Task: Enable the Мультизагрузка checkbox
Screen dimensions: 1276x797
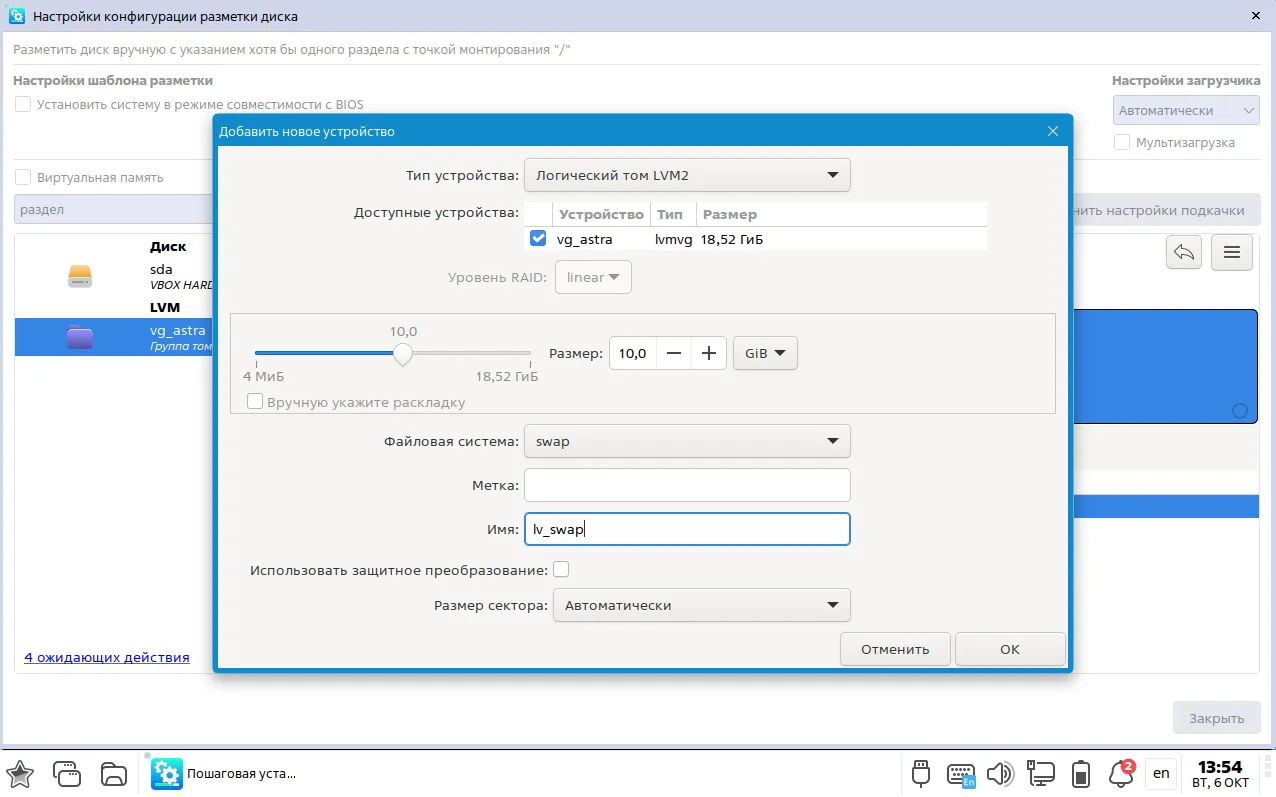Action: pos(1122,142)
